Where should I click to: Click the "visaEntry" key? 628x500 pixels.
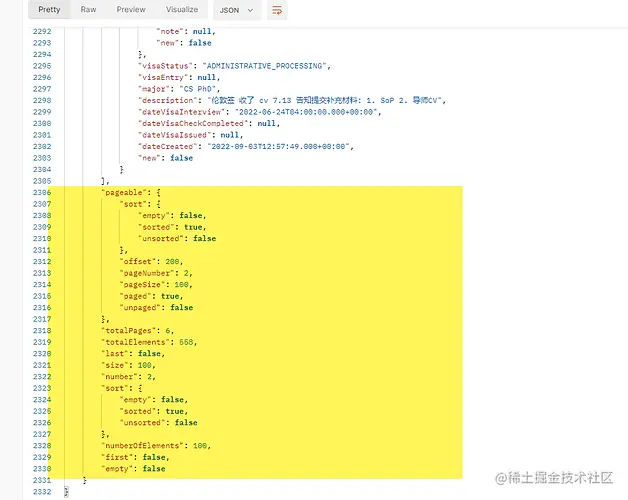coord(163,78)
